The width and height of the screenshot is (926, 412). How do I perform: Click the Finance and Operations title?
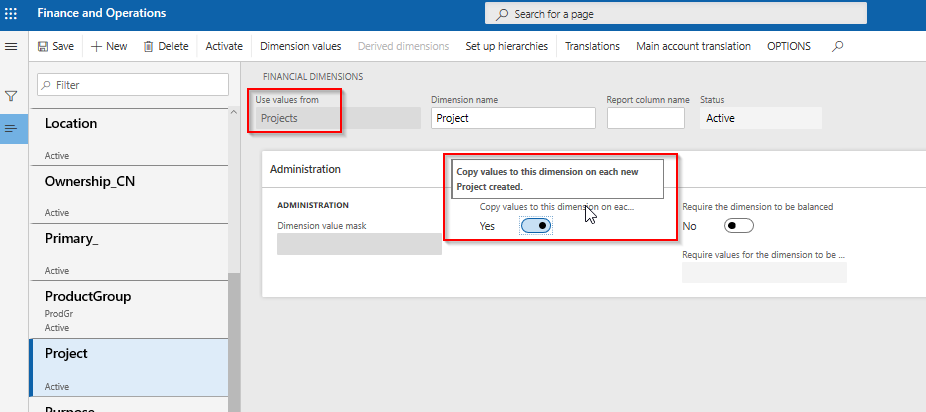[102, 13]
